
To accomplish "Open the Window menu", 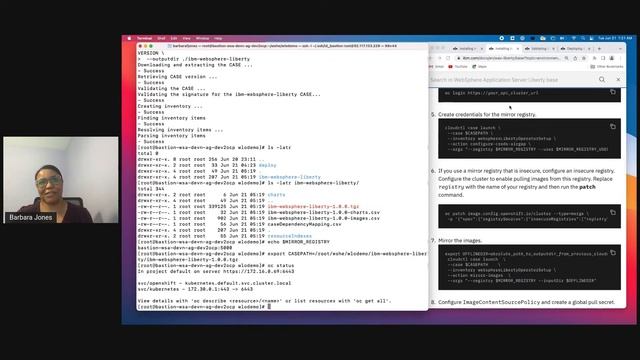I will pos(202,38).
